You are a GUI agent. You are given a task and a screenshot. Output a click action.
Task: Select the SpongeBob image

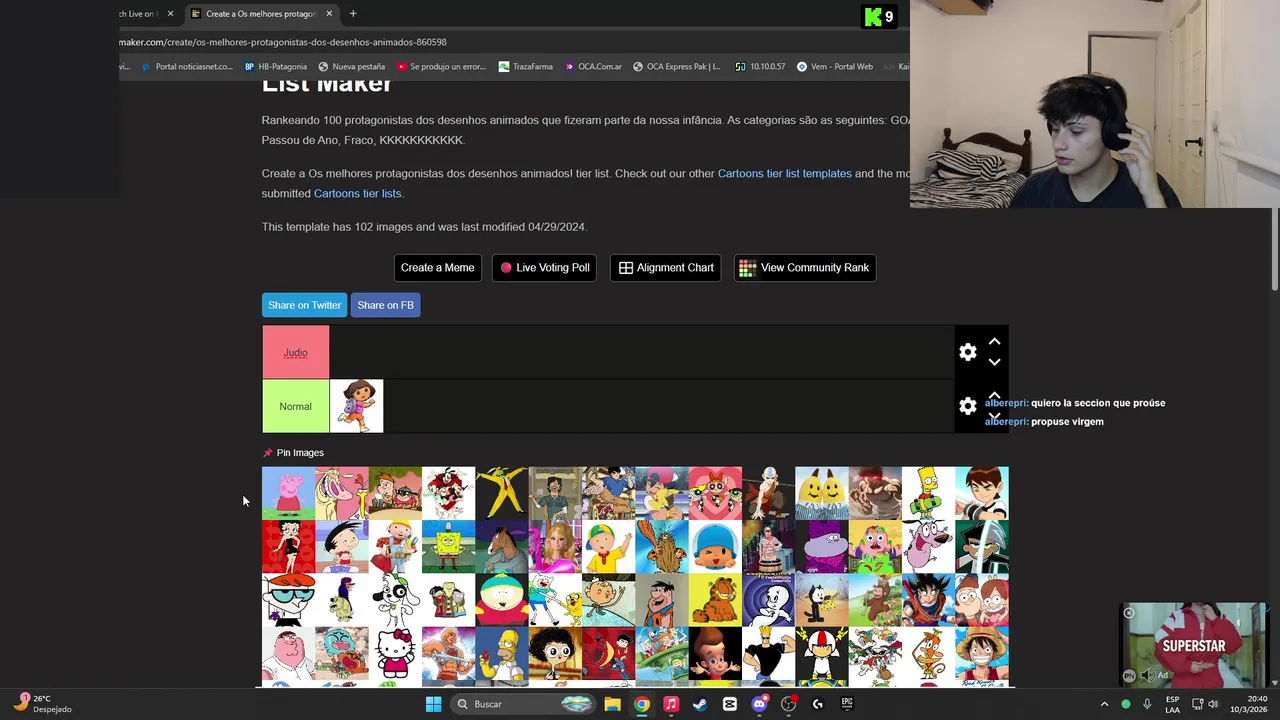(448, 546)
